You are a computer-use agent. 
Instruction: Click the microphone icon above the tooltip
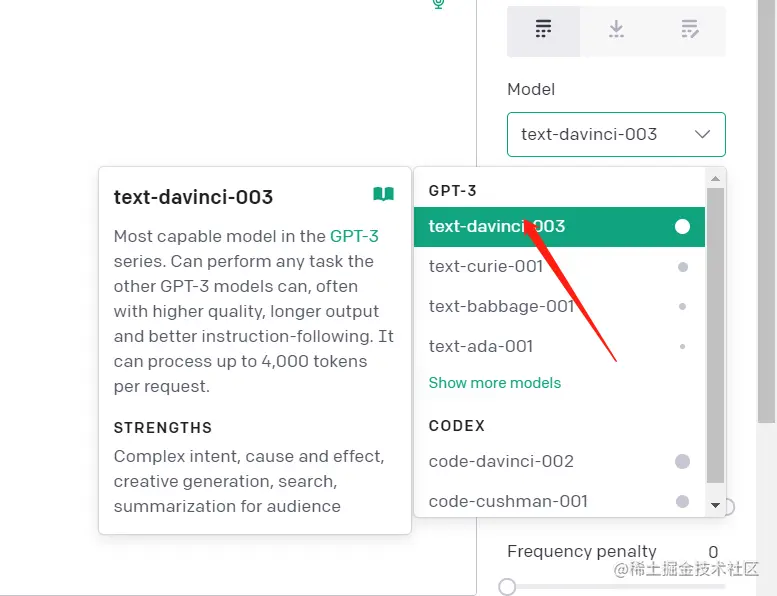(438, 4)
